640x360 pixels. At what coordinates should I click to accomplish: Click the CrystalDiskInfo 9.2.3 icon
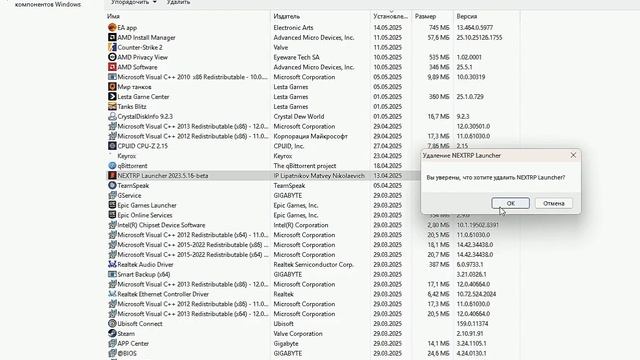coord(112,116)
